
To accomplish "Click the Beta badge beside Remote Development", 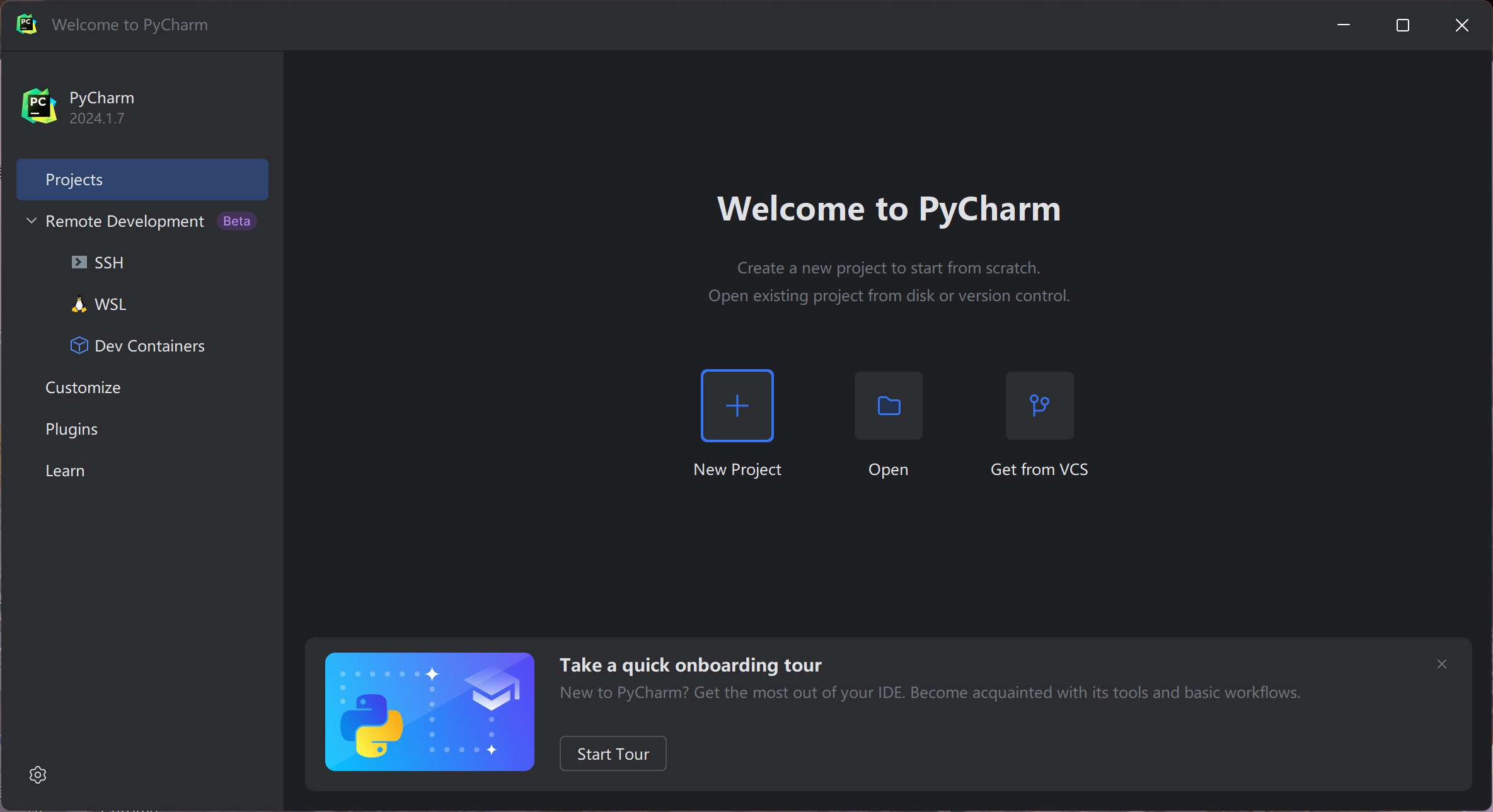I will [x=236, y=221].
